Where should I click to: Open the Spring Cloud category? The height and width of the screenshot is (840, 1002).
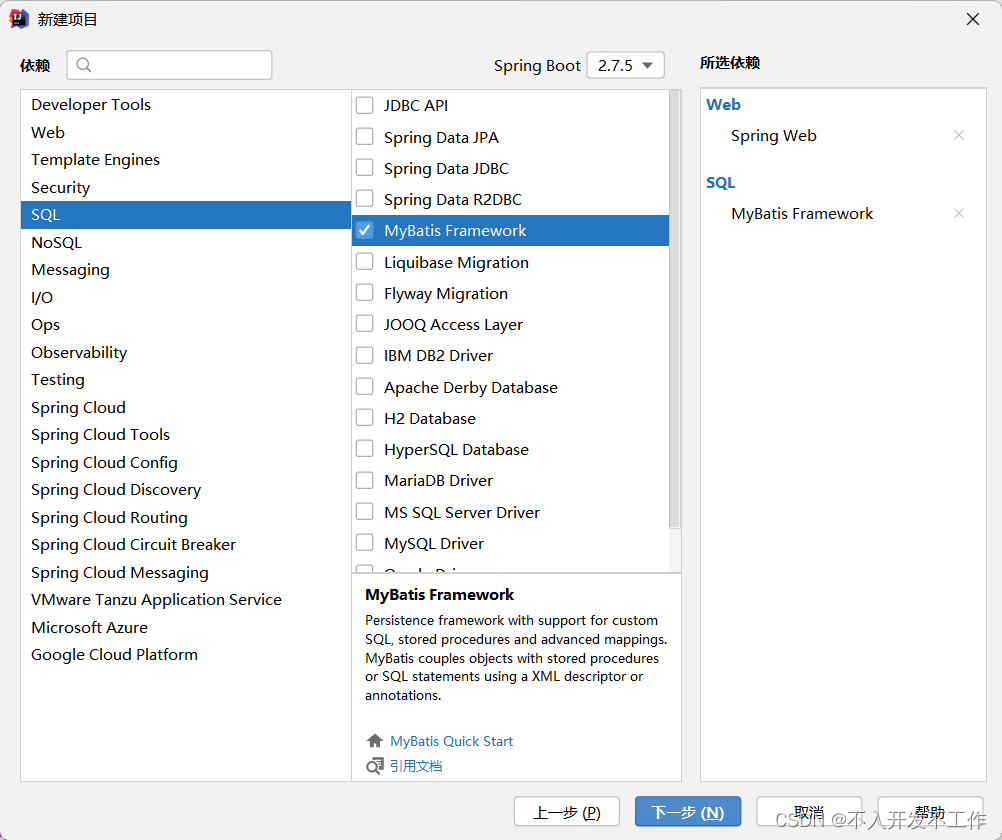pyautogui.click(x=185, y=407)
